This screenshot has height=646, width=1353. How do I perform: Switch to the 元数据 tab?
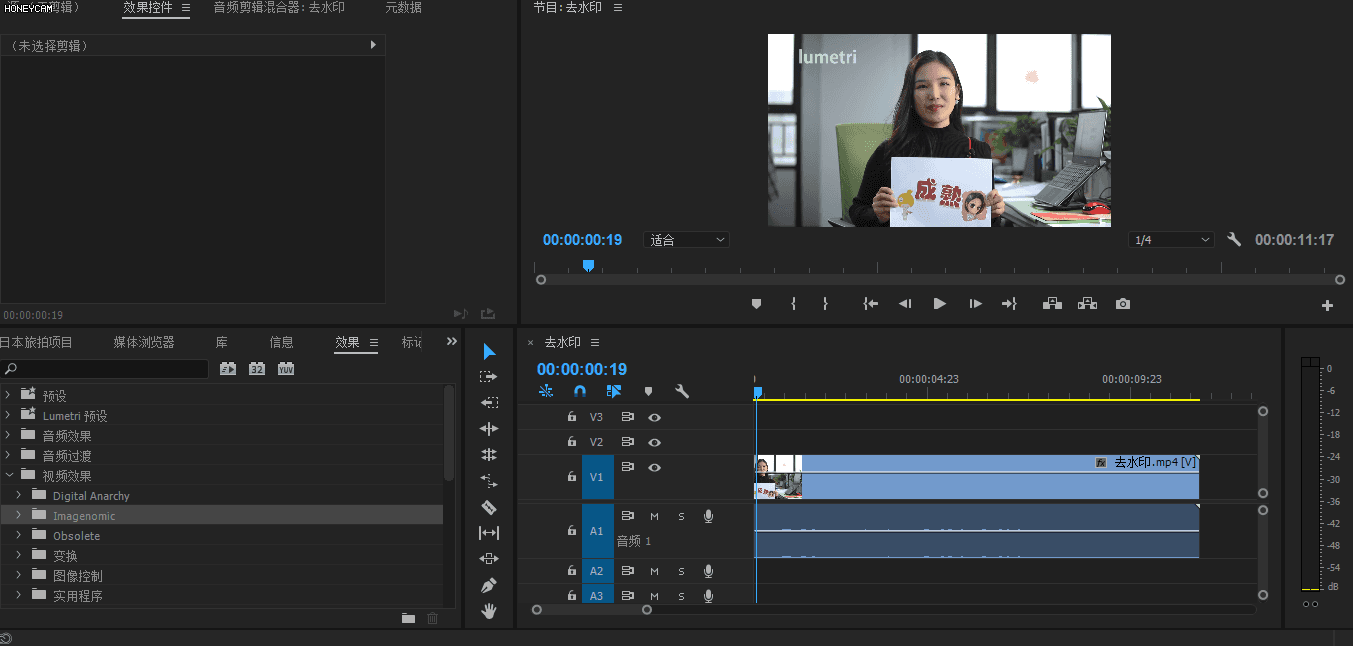403,8
